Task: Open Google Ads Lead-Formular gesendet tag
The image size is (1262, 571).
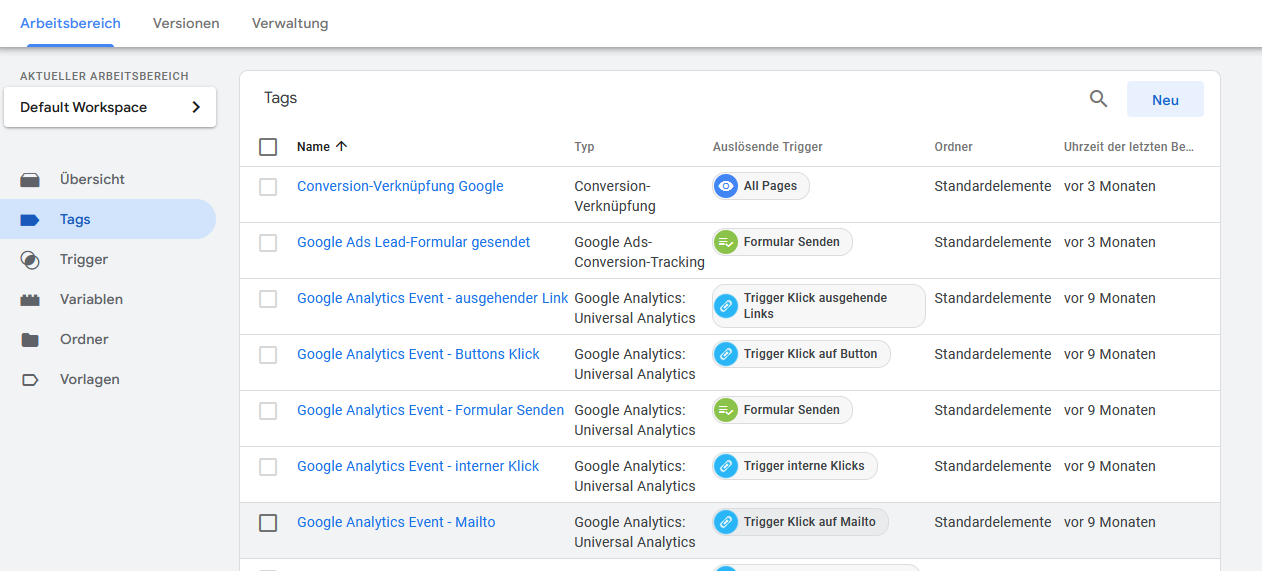Action: [414, 242]
